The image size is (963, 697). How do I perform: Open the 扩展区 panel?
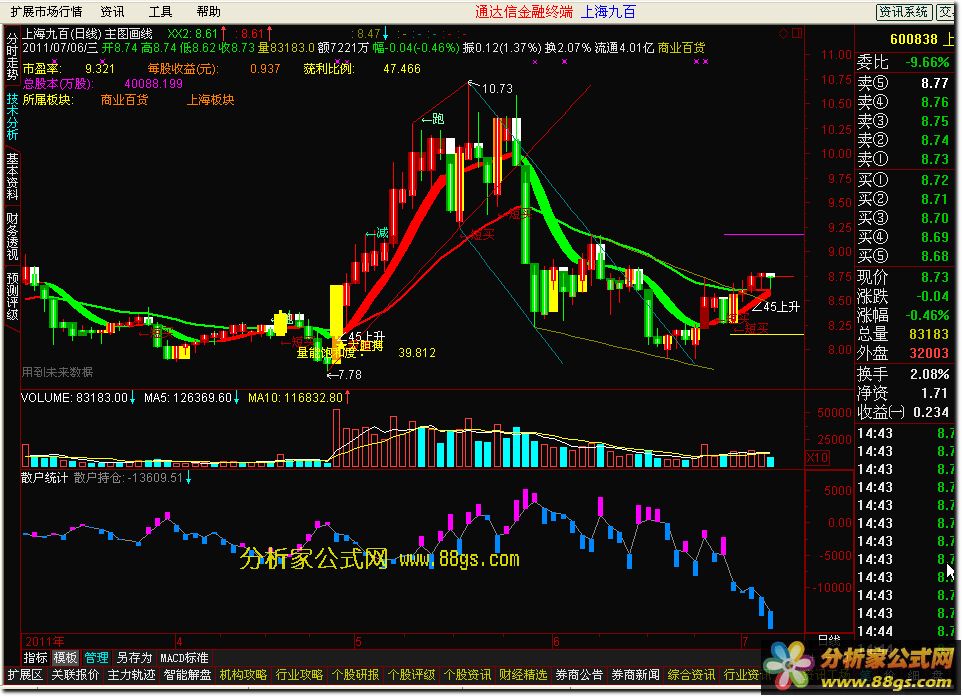click(x=25, y=675)
